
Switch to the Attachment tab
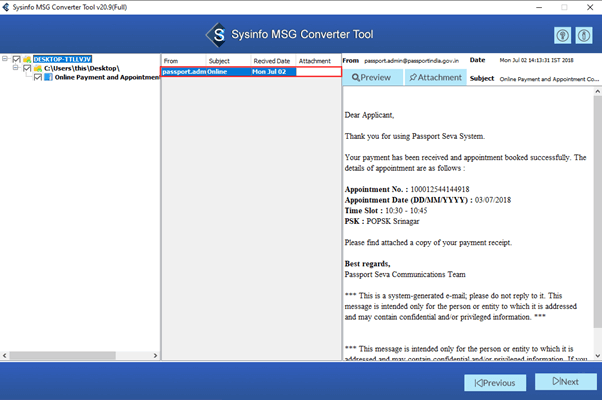(436, 77)
